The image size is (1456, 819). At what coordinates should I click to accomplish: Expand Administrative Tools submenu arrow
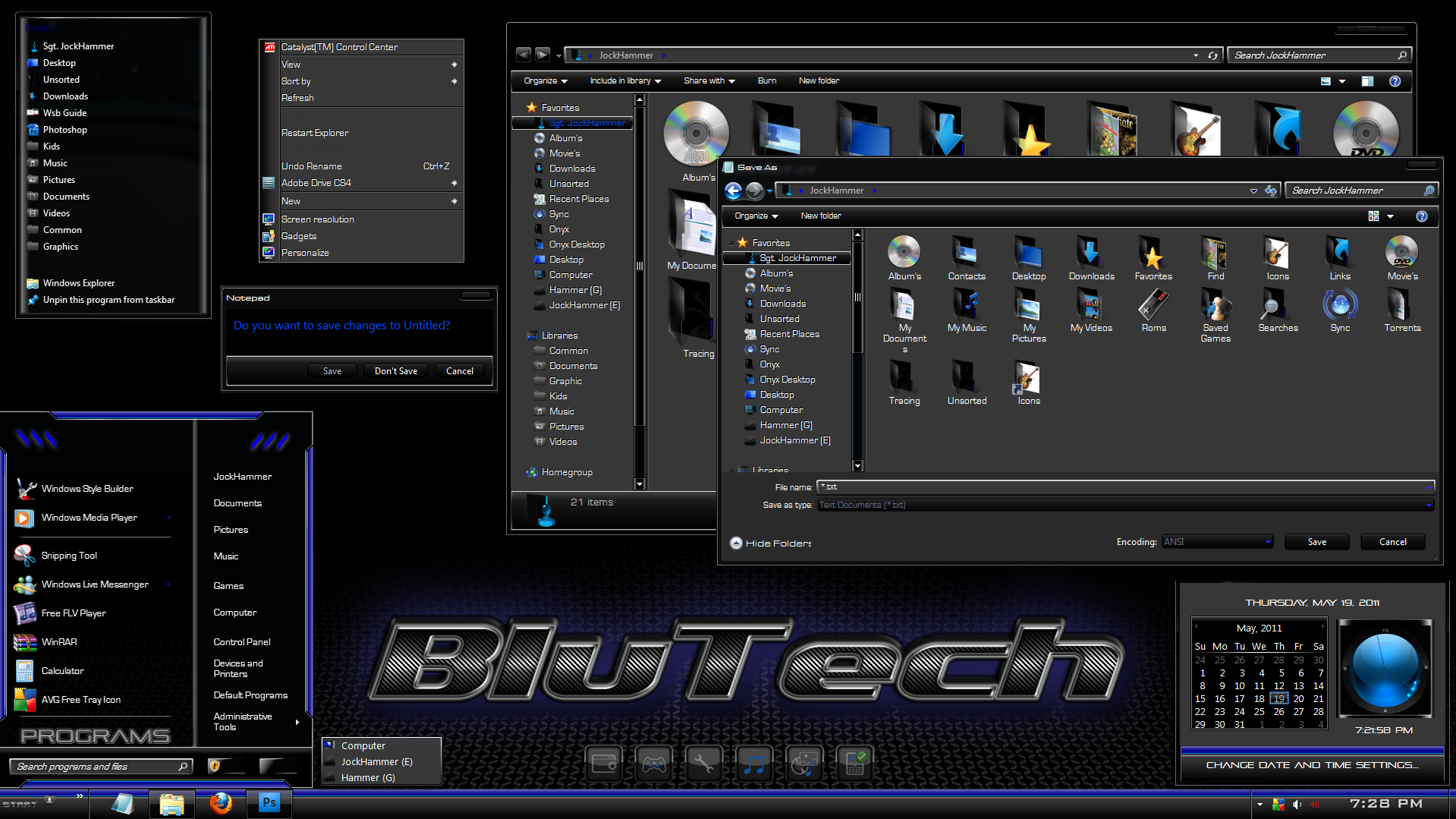pos(297,722)
